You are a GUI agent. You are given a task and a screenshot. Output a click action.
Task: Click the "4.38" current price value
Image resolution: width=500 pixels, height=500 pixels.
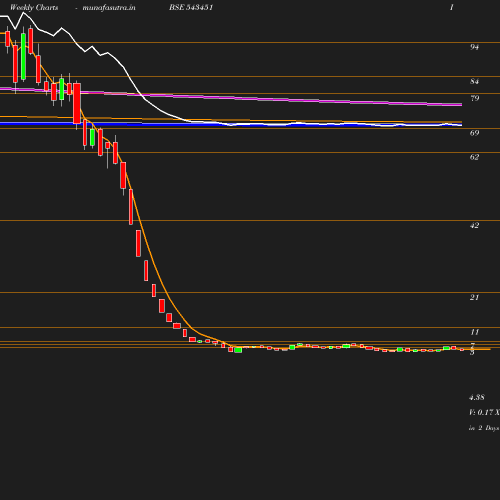[x=477, y=397]
